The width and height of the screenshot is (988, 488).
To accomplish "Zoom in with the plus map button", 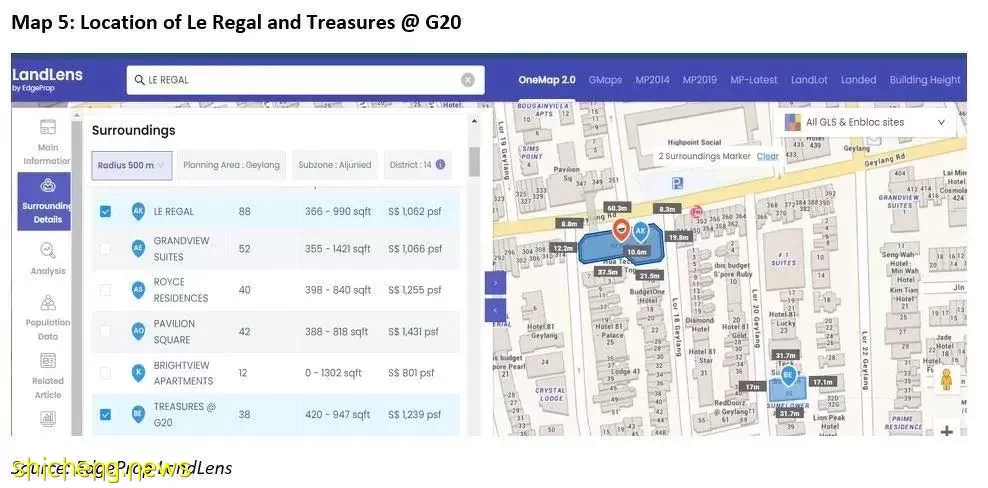I will coord(946,431).
